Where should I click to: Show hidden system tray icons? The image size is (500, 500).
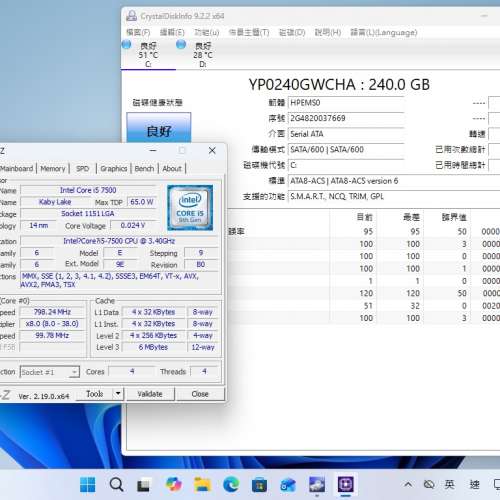[408, 484]
